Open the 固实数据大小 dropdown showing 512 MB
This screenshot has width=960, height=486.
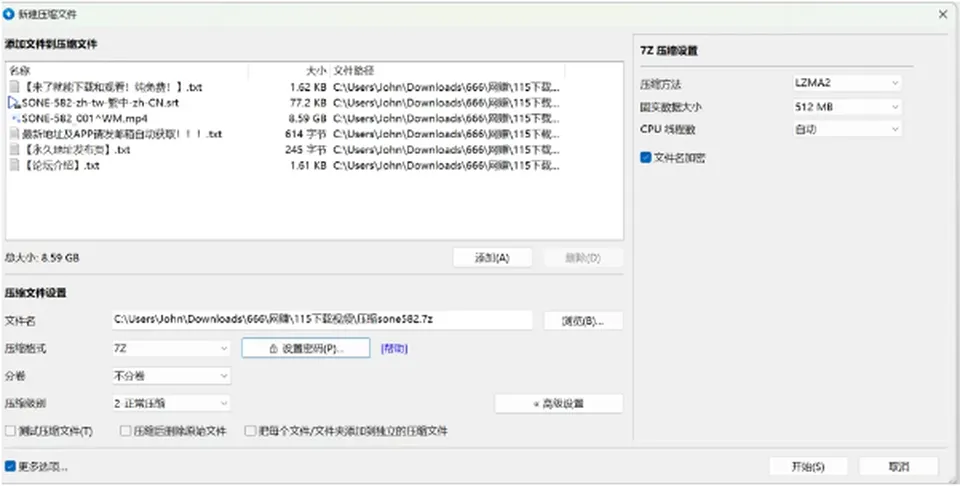[x=847, y=107]
